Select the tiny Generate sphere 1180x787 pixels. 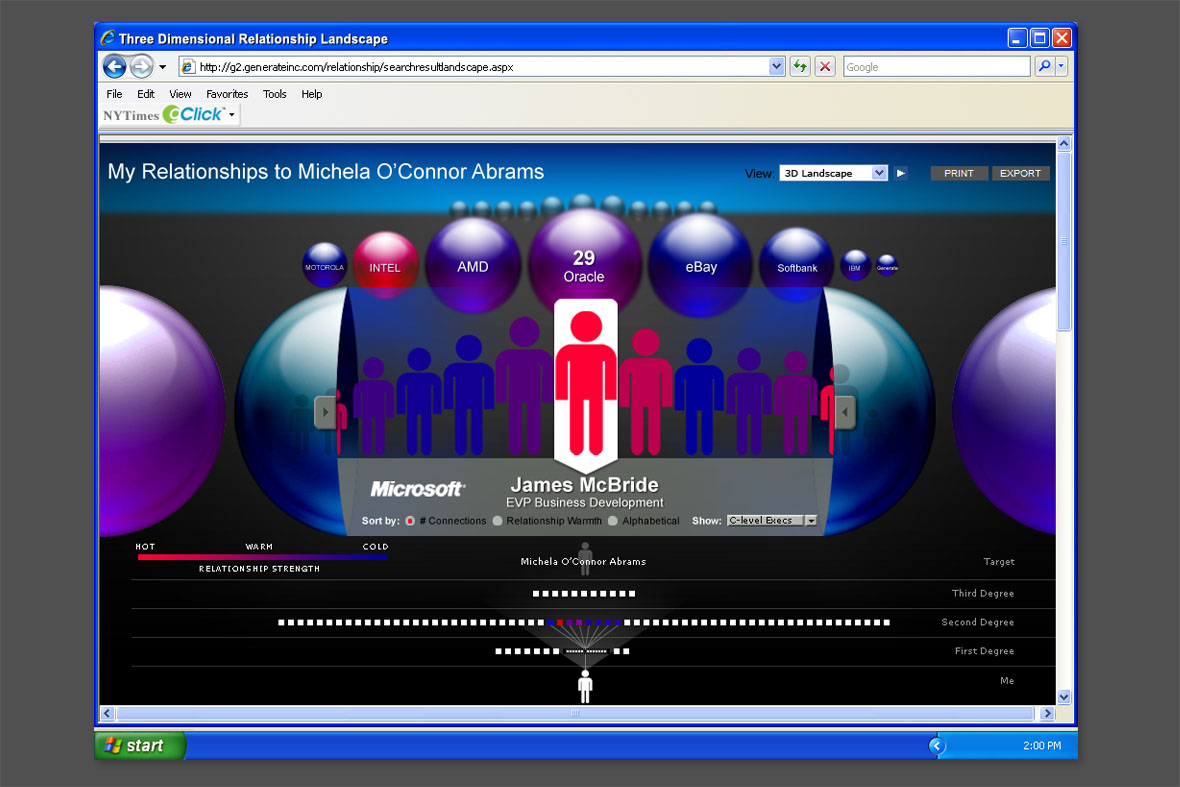click(887, 266)
